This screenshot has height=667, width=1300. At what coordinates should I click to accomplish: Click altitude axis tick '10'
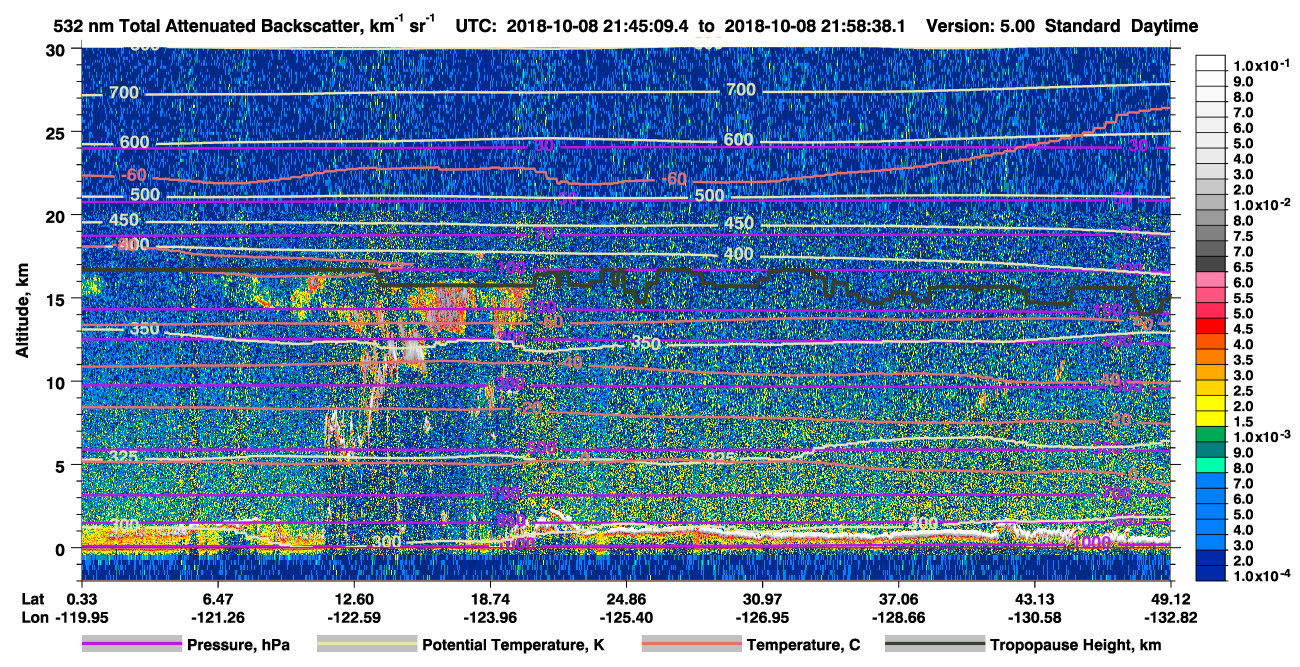click(x=58, y=382)
